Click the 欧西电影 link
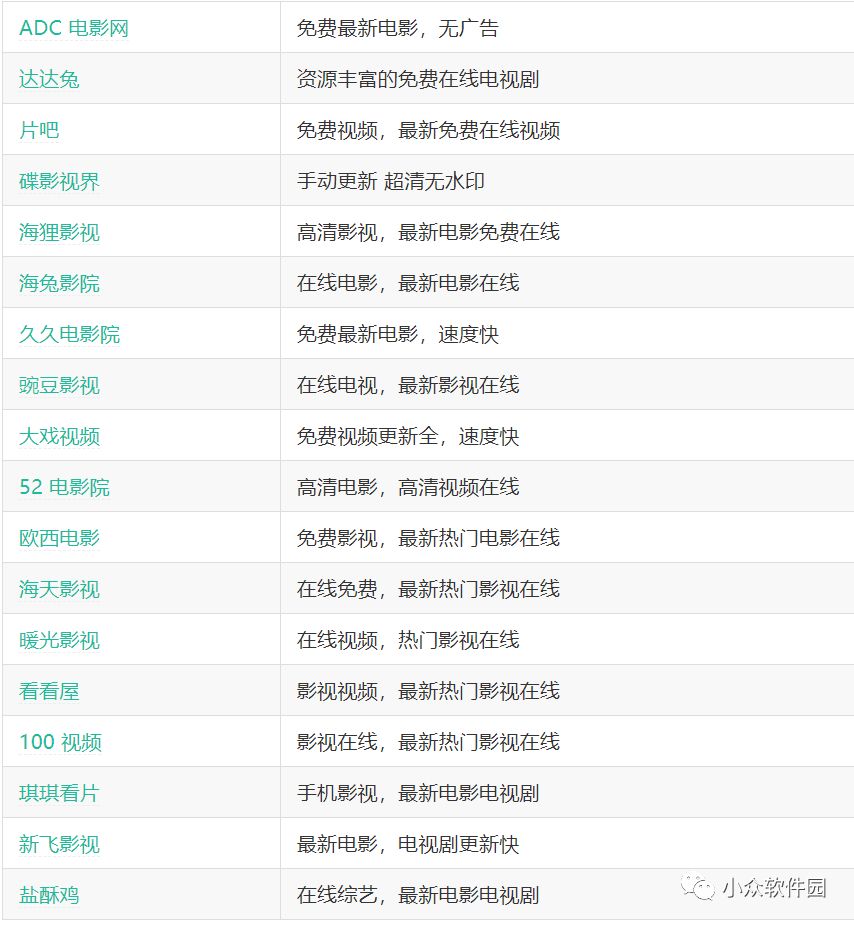Viewport: 854px width, 925px height. tap(55, 537)
